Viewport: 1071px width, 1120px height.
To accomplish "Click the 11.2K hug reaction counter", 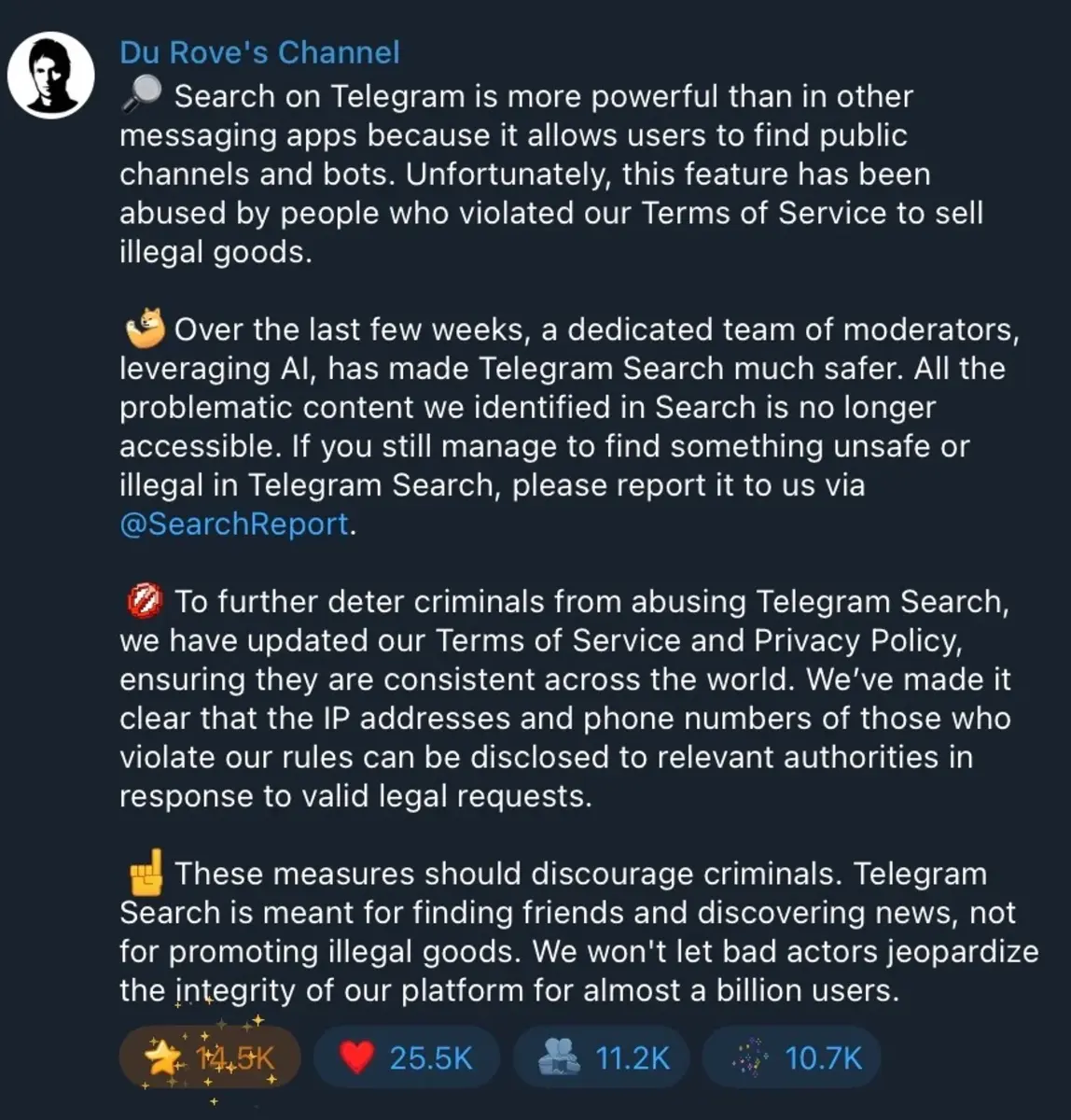I will [632, 1057].
